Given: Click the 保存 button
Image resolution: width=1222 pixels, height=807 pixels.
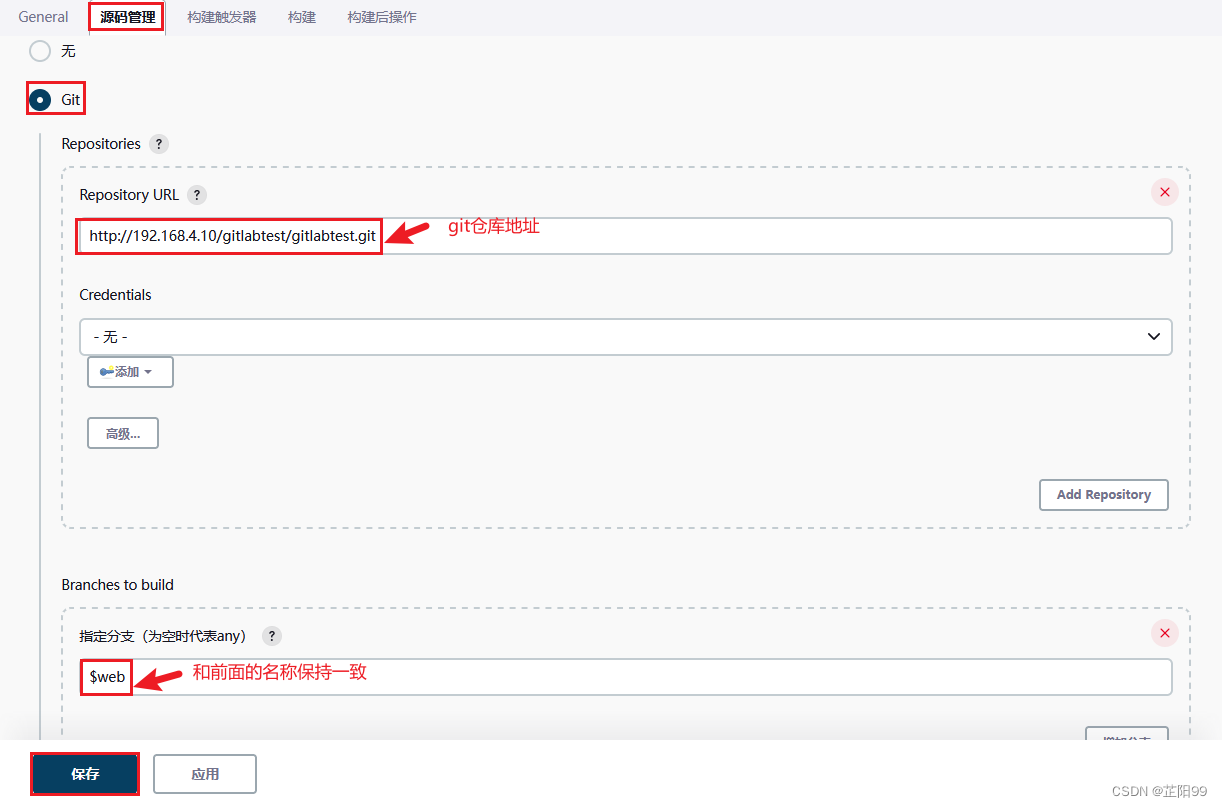Looking at the screenshot, I should [x=85, y=774].
